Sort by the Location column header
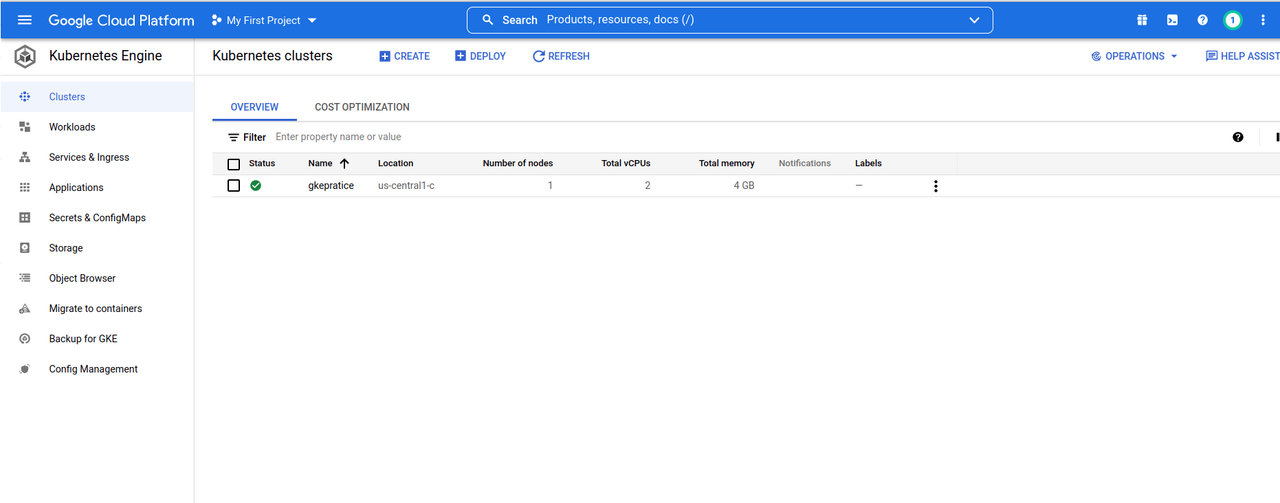 click(395, 163)
